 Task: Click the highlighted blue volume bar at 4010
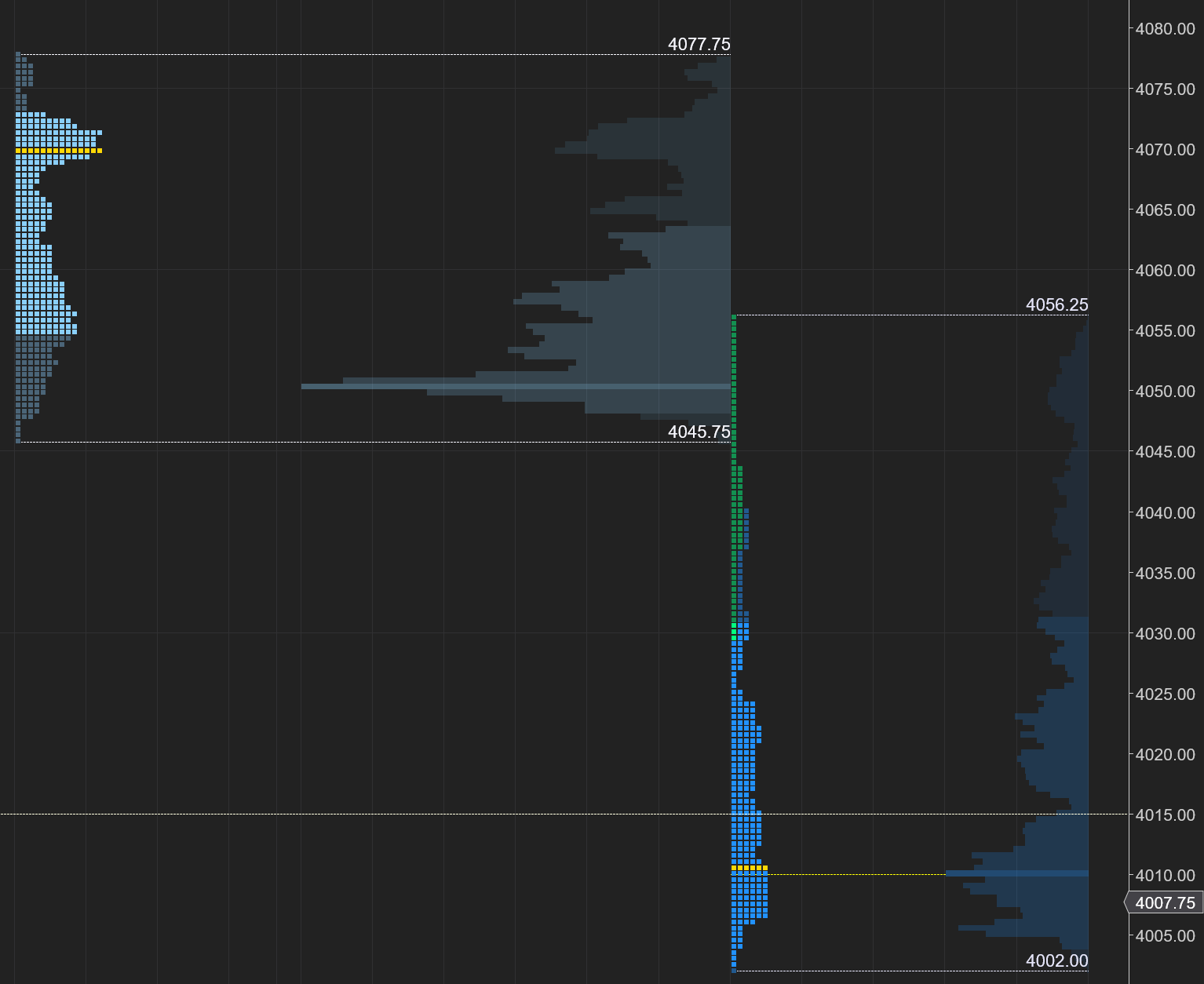click(x=1017, y=873)
